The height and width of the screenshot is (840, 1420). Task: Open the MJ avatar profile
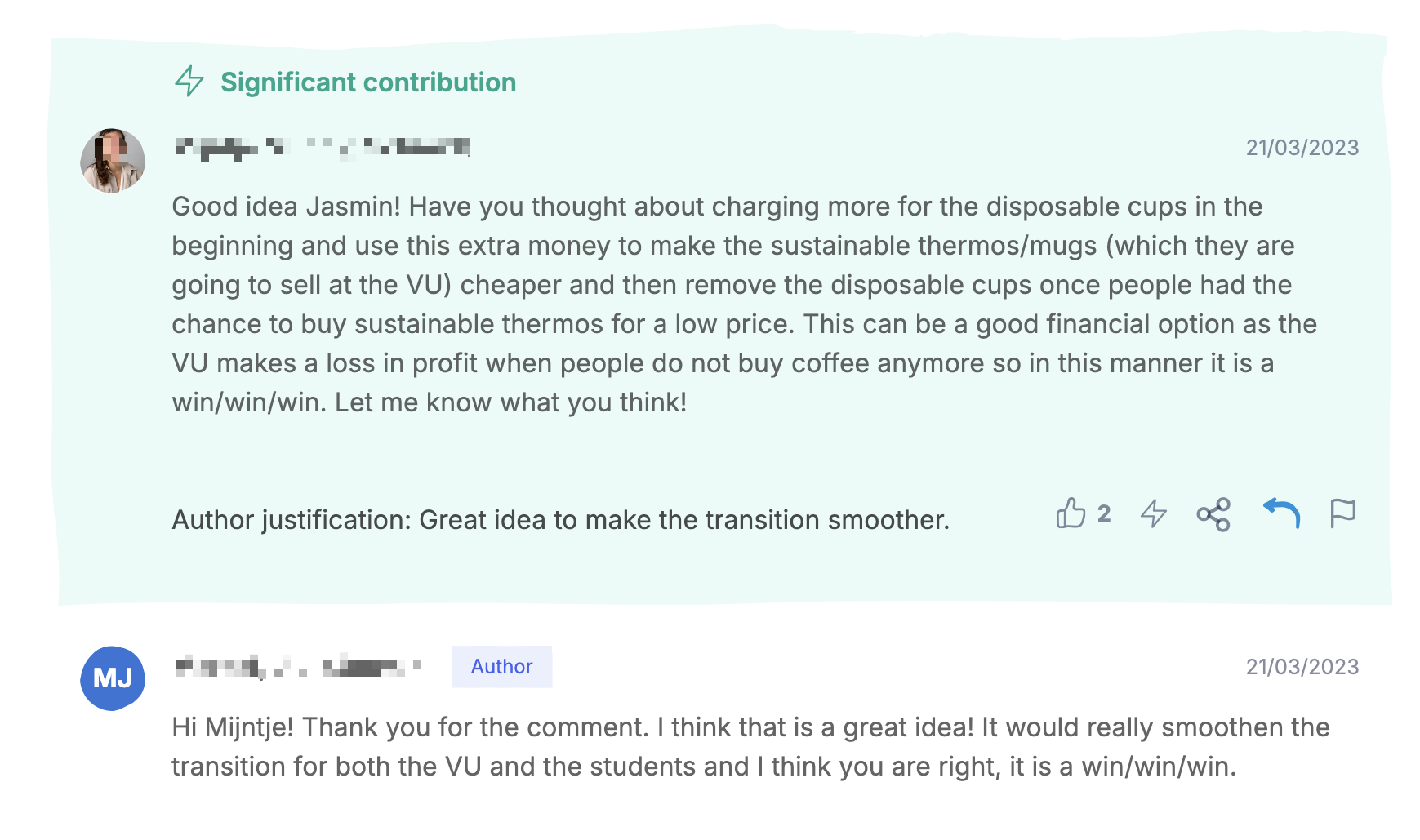pos(113,678)
